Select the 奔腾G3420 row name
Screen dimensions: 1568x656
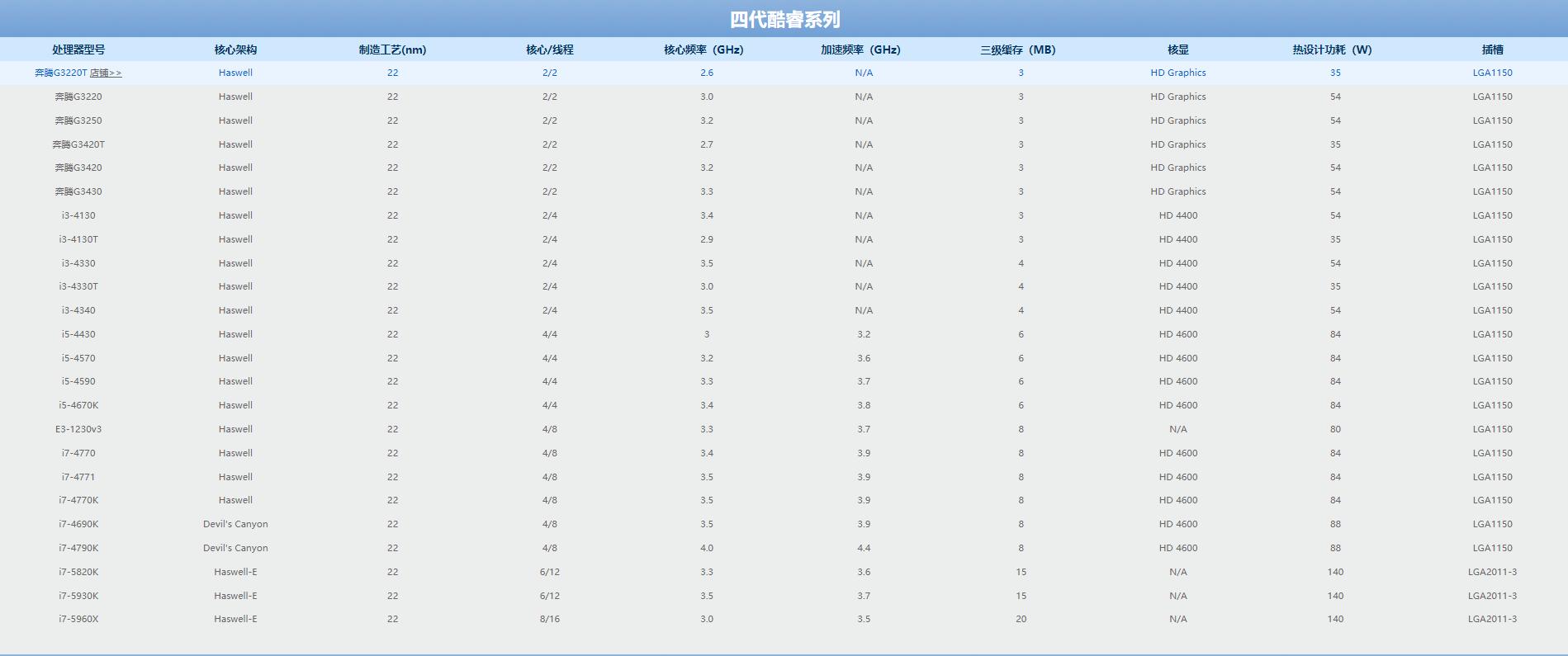click(x=78, y=168)
